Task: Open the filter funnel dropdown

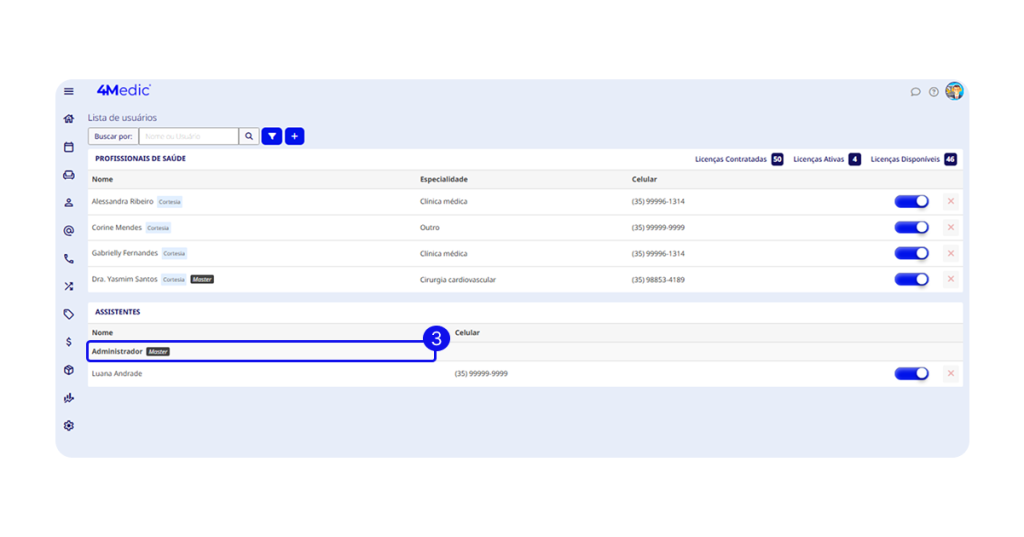Action: 272,136
